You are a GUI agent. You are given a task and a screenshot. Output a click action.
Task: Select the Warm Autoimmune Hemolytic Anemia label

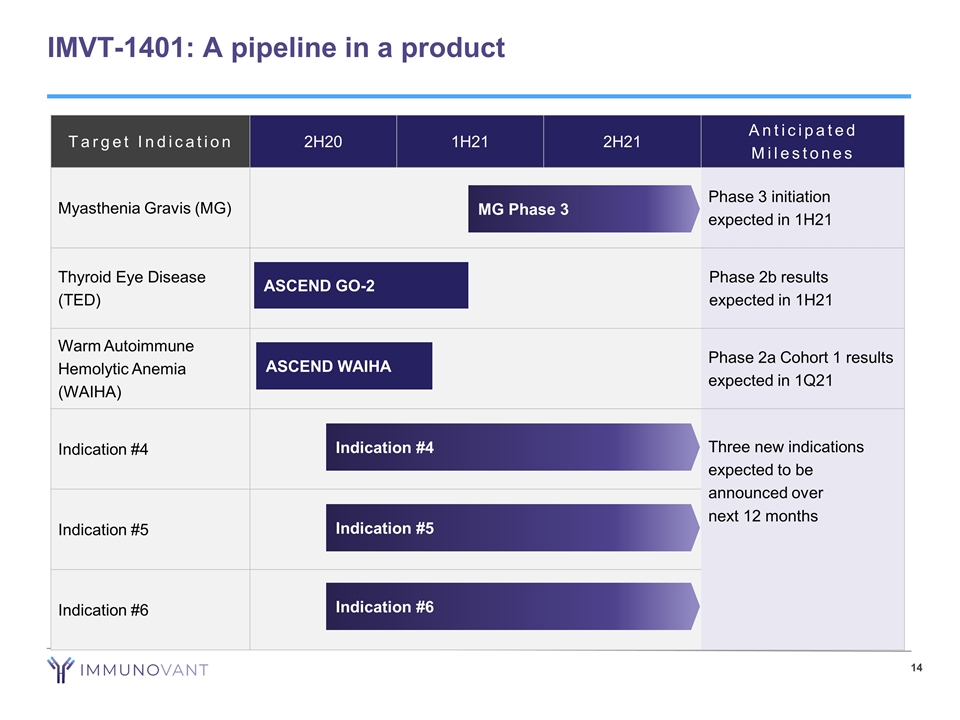(x=126, y=368)
